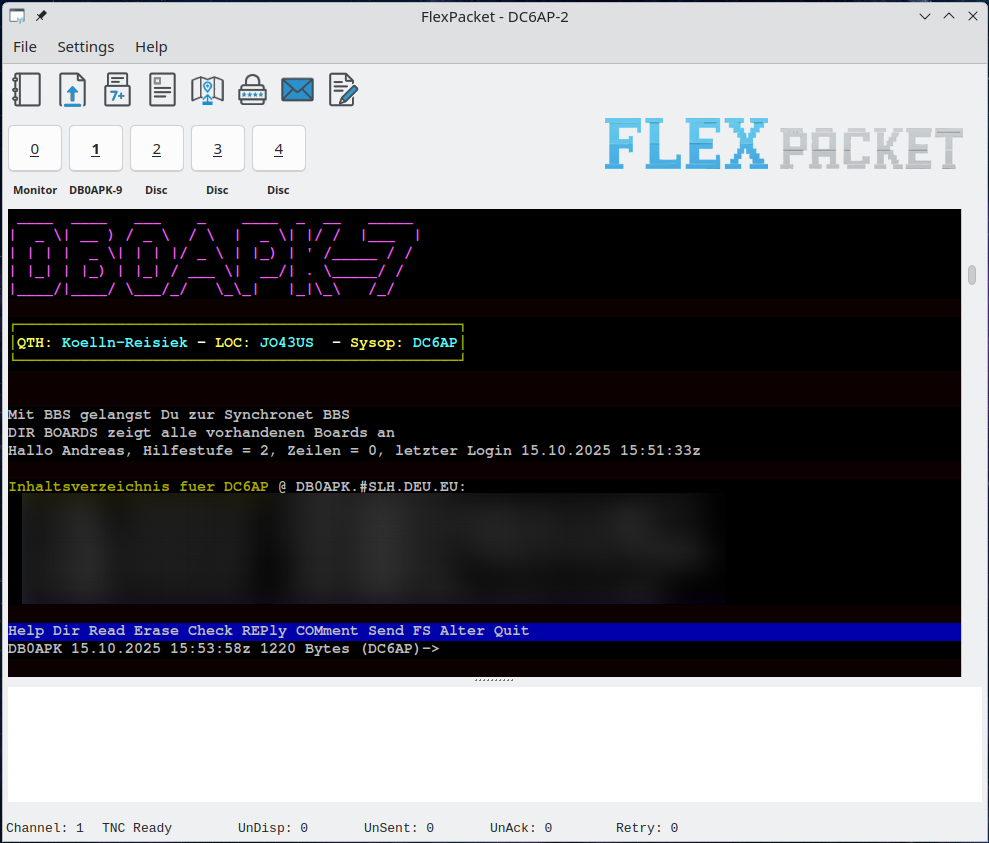Click the terminal vertical scrollbar handle

(972, 276)
